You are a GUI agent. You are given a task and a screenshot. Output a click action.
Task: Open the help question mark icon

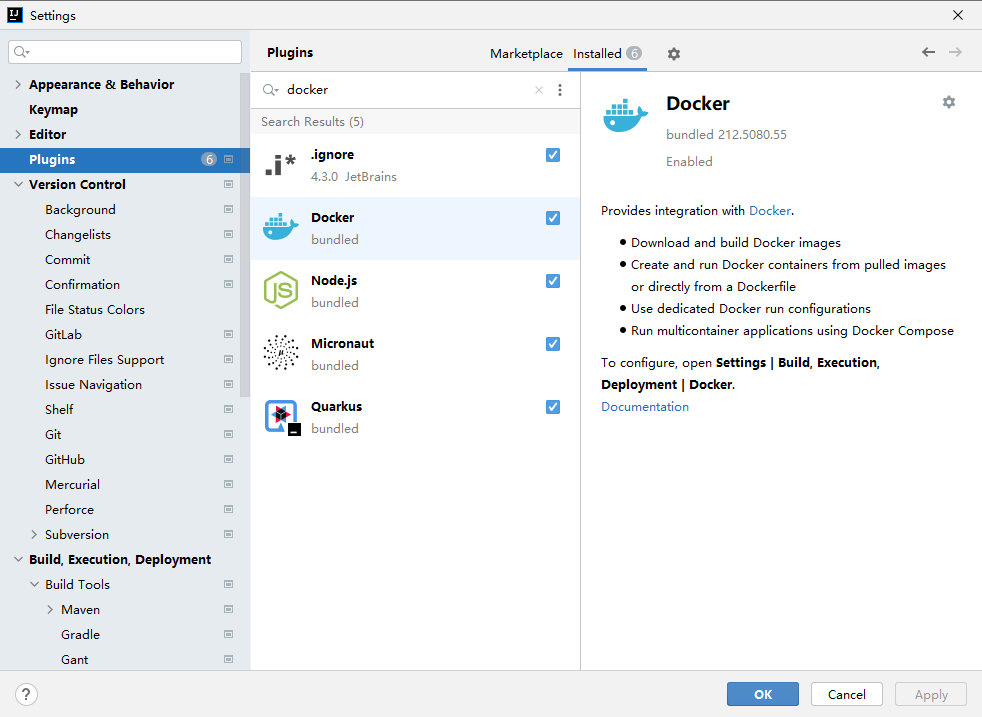coord(26,694)
